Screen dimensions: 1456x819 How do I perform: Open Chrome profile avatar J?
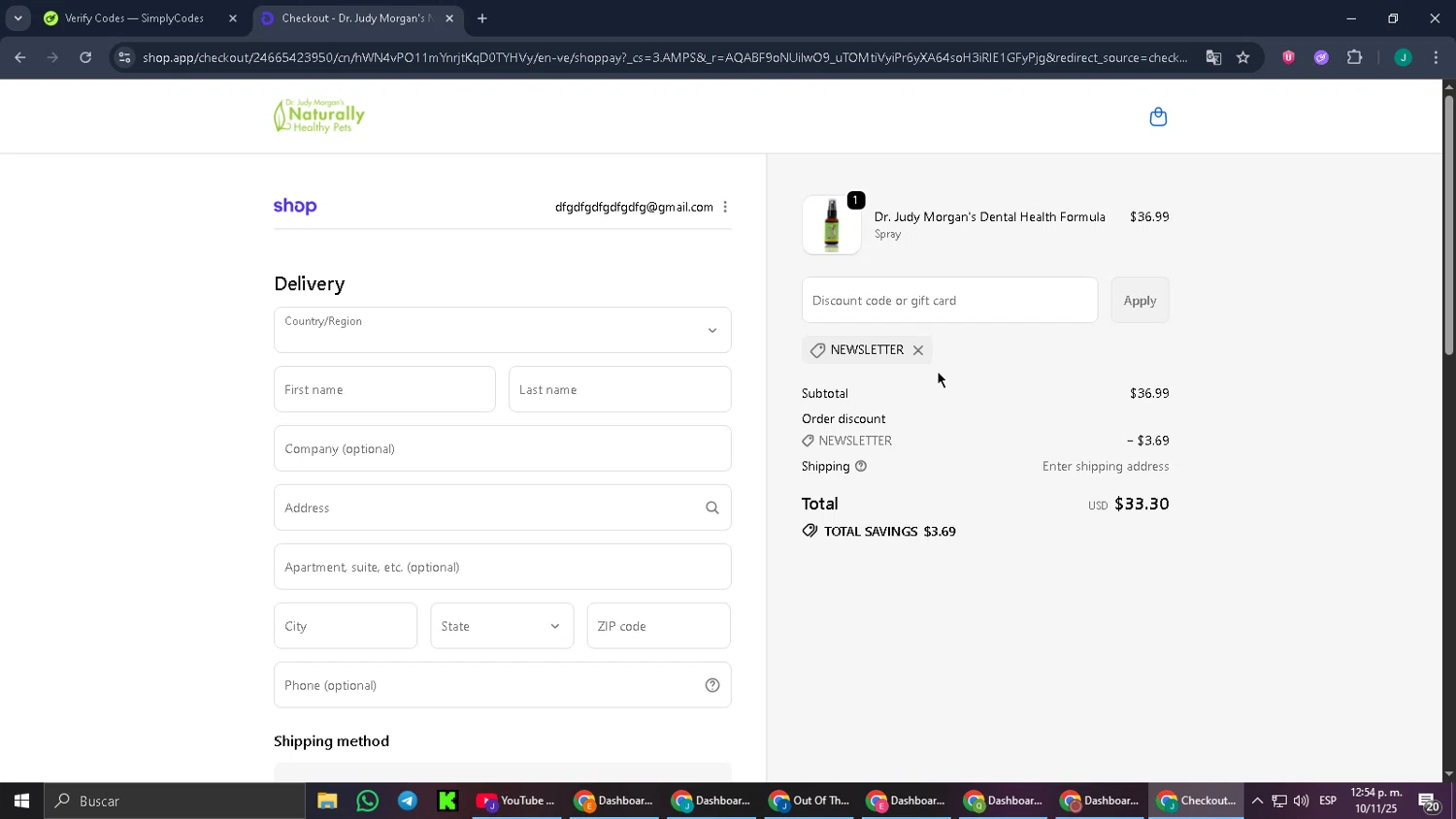(1403, 57)
